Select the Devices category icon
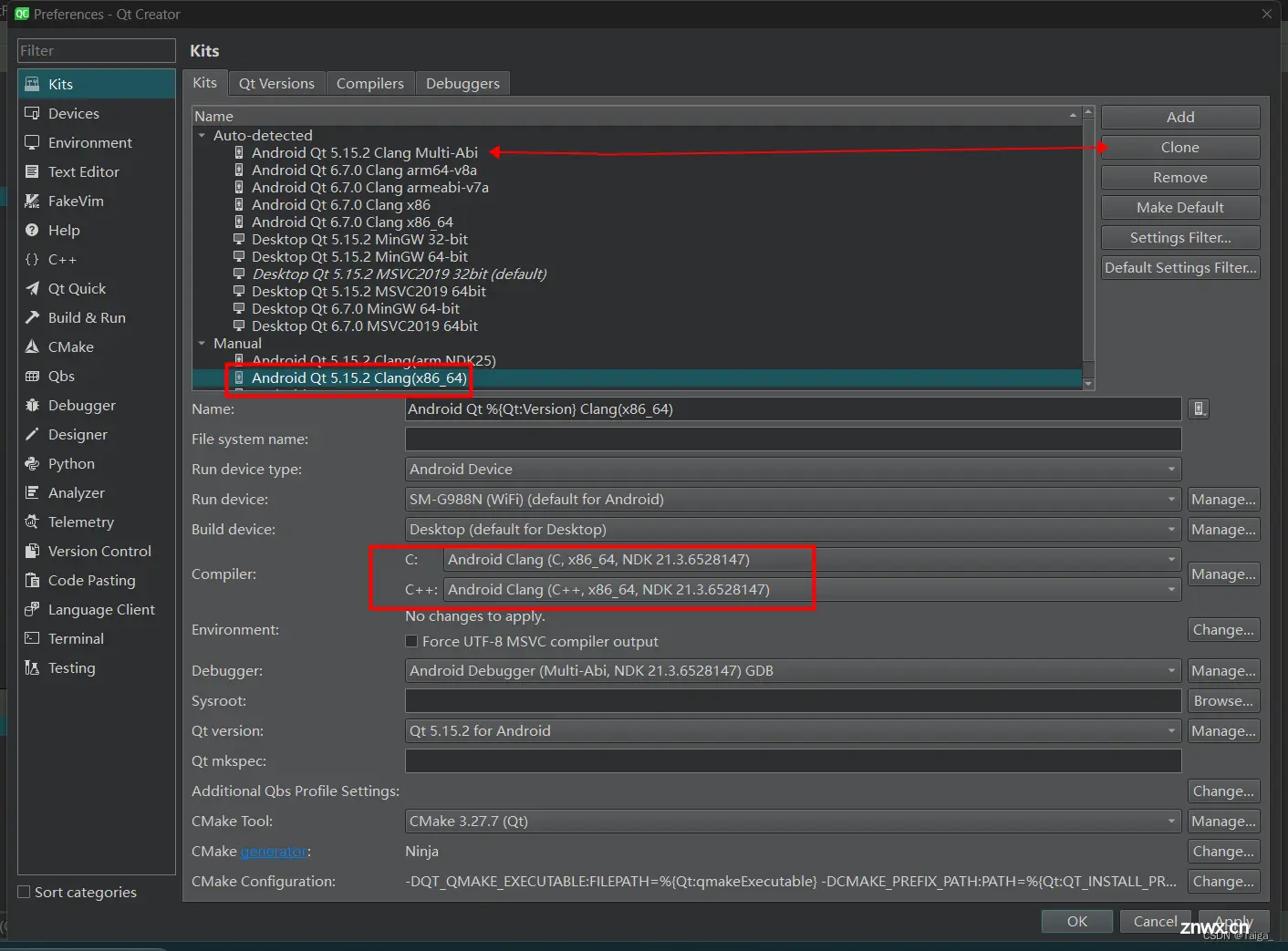This screenshot has width=1288, height=951. [32, 113]
